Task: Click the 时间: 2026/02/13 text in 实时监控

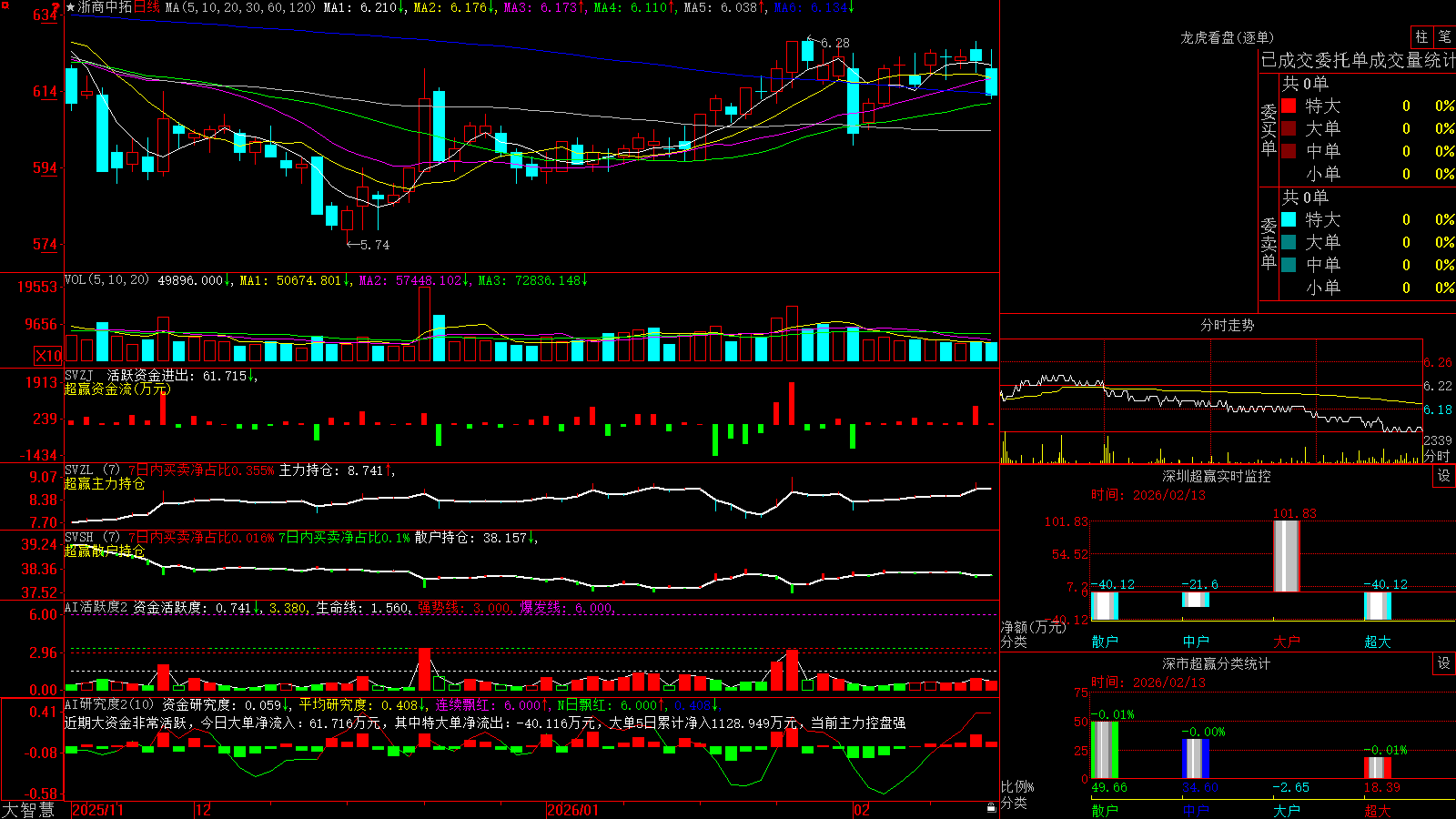Action: [x=1148, y=495]
